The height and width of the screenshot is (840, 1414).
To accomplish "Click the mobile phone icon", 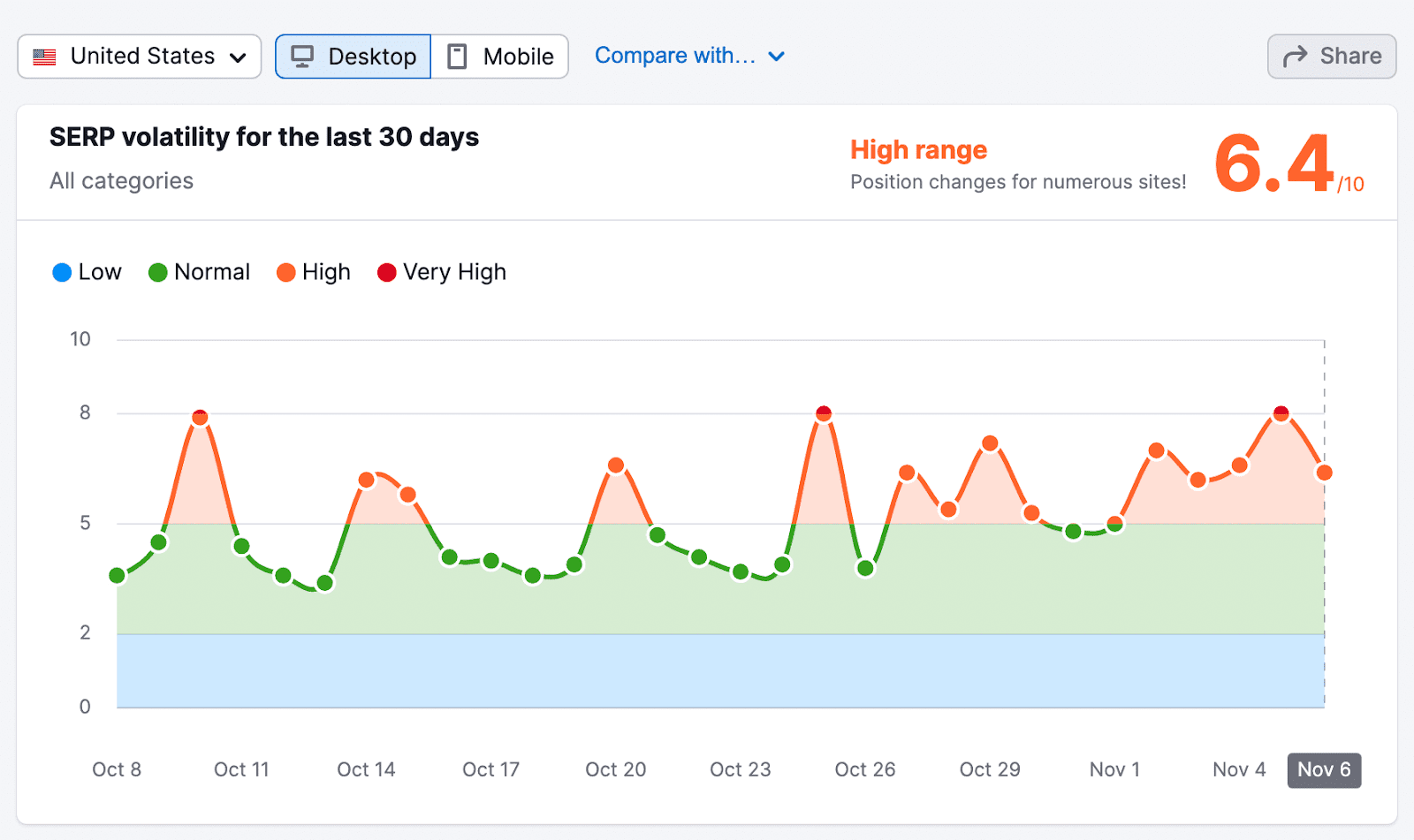I will click(x=456, y=56).
